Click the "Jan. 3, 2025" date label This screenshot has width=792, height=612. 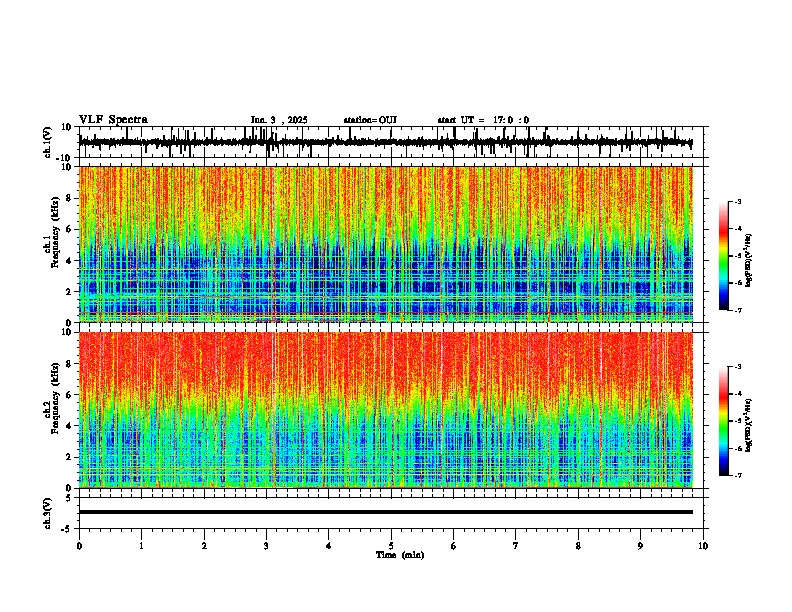(x=279, y=120)
